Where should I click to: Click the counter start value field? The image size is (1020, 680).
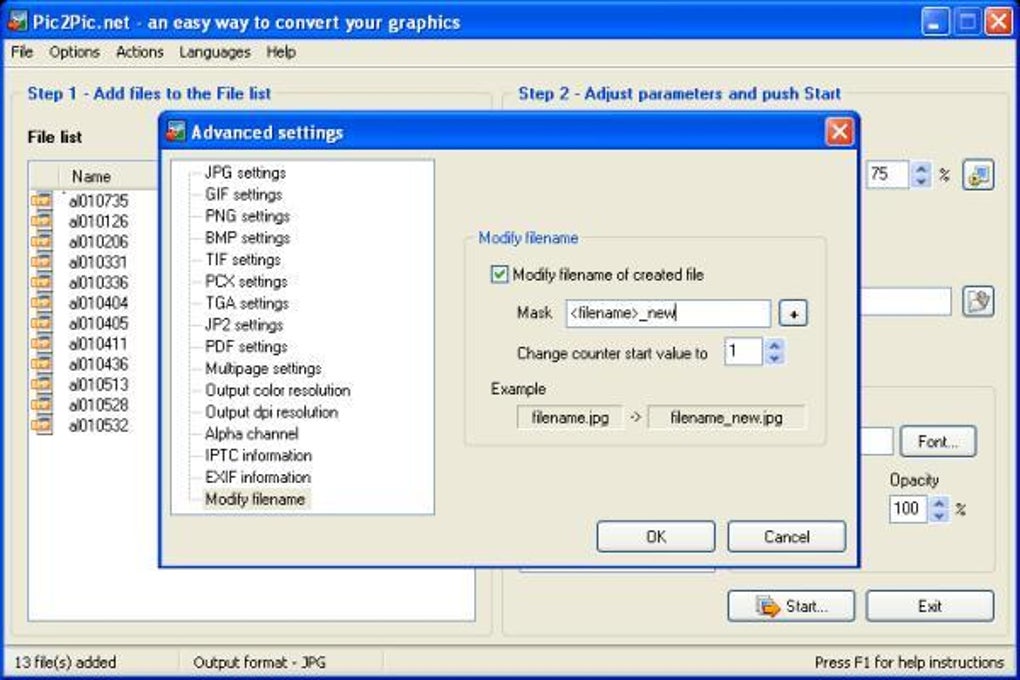point(742,351)
